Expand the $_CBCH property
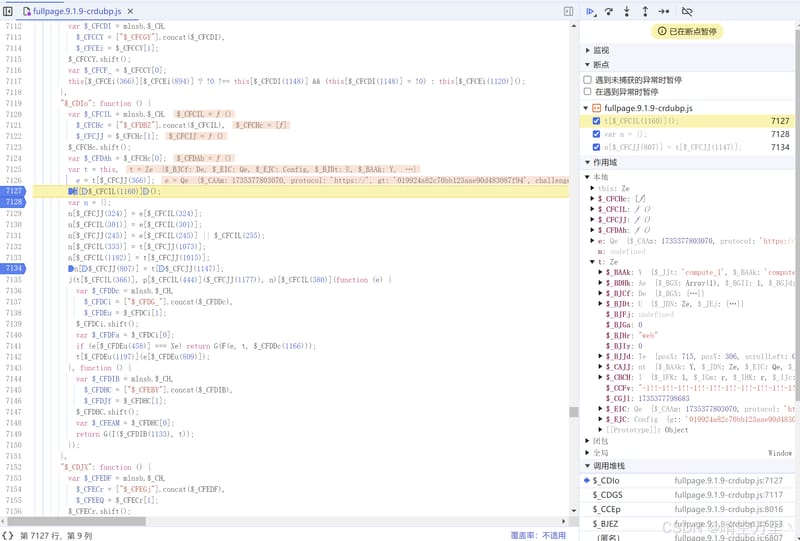The image size is (800, 541). [601, 377]
